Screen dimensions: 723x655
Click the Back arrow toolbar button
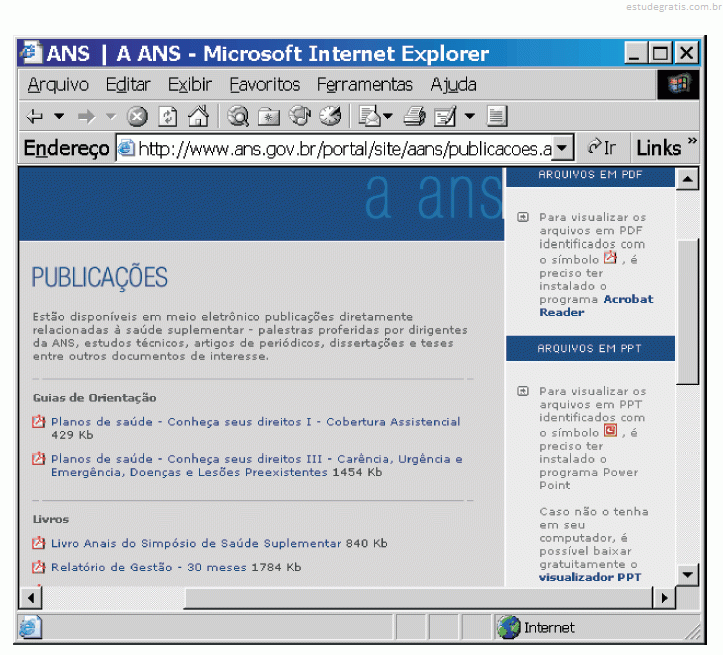tap(35, 117)
